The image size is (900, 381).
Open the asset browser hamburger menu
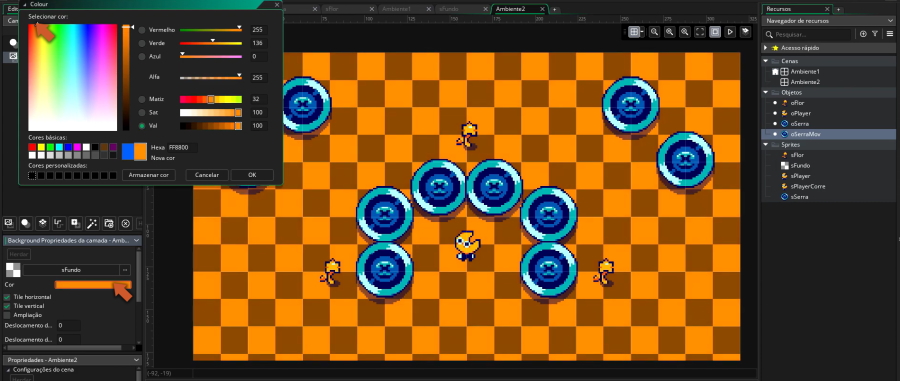tap(890, 34)
